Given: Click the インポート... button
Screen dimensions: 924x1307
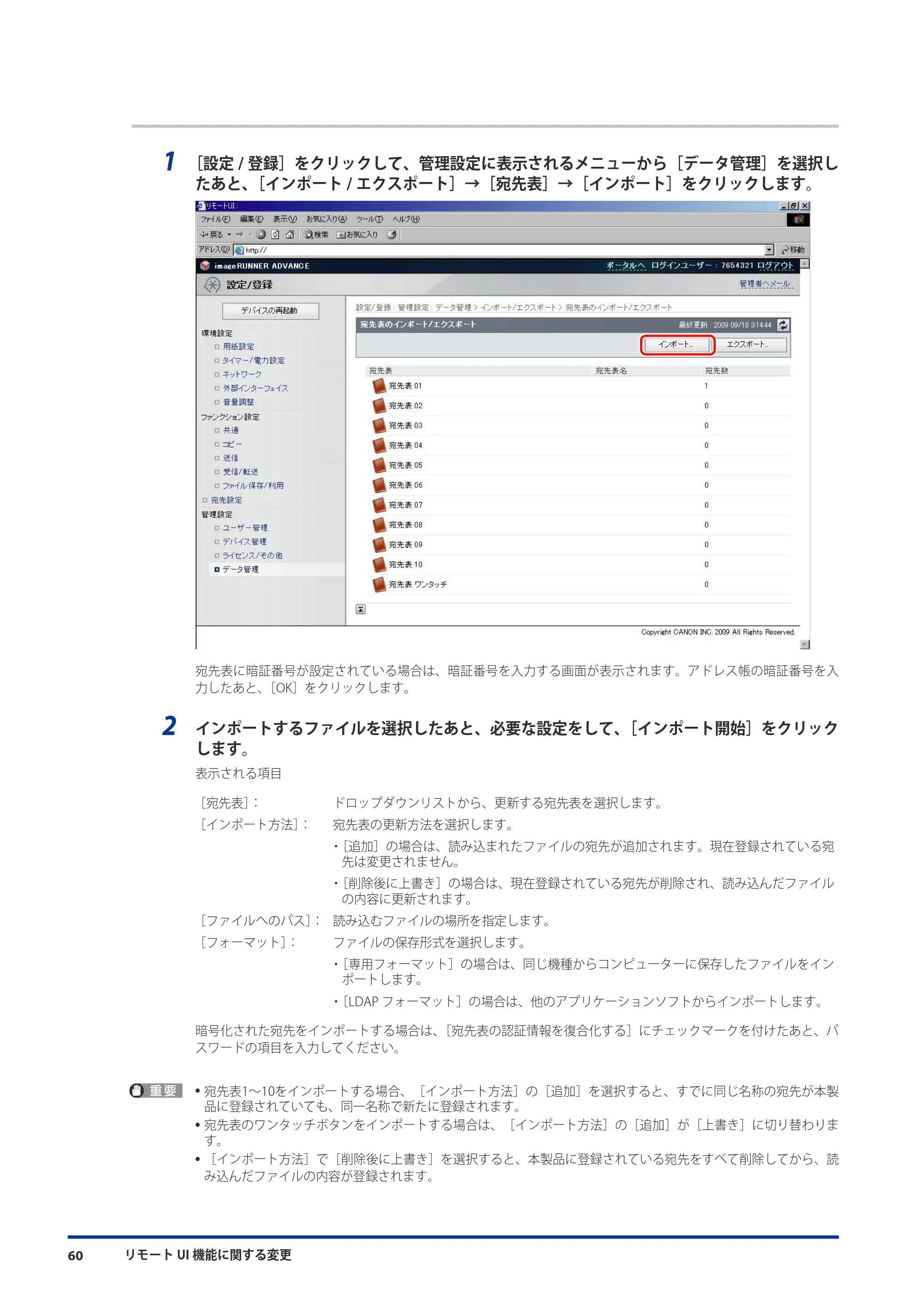Looking at the screenshot, I should pos(677,345).
